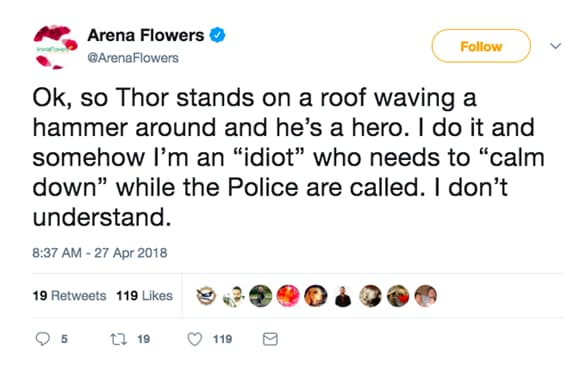This screenshot has width=586, height=367.
Task: Open the first liker avatar with bird
Action: [x=206, y=296]
